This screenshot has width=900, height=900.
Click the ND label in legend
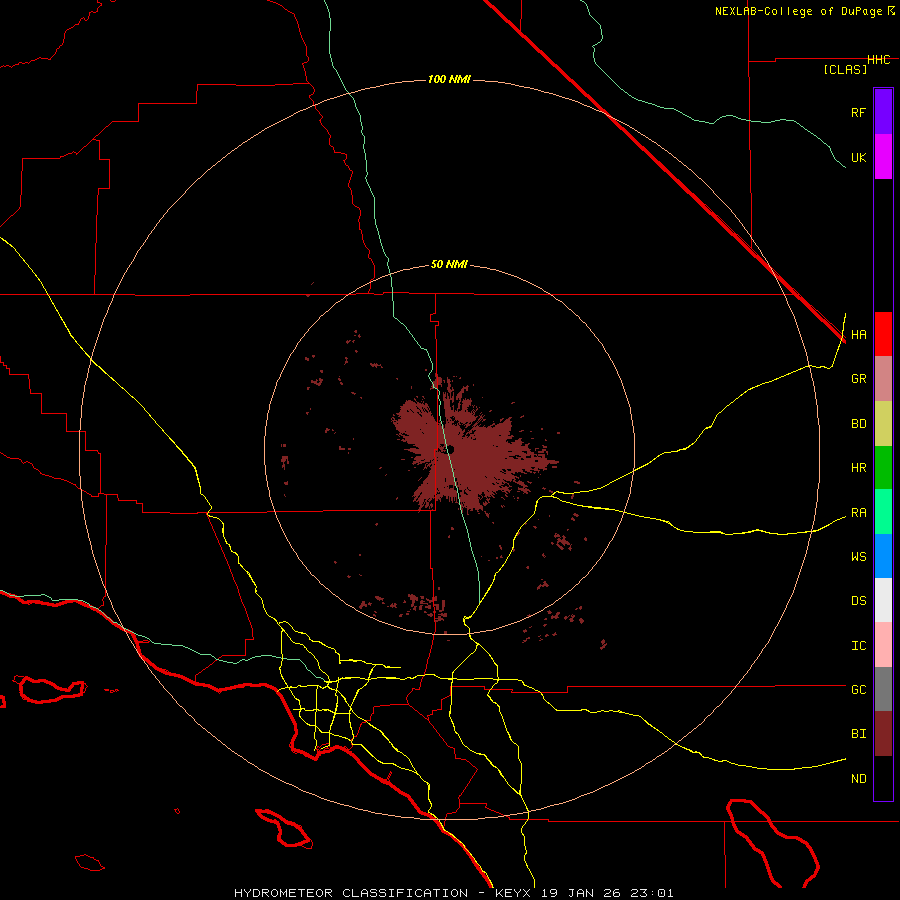click(x=858, y=778)
